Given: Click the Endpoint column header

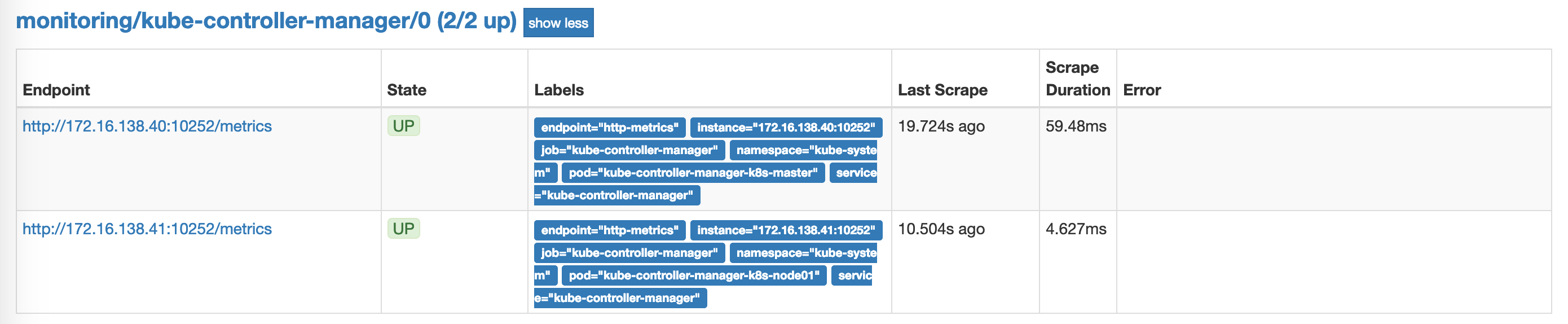Looking at the screenshot, I should pos(56,90).
